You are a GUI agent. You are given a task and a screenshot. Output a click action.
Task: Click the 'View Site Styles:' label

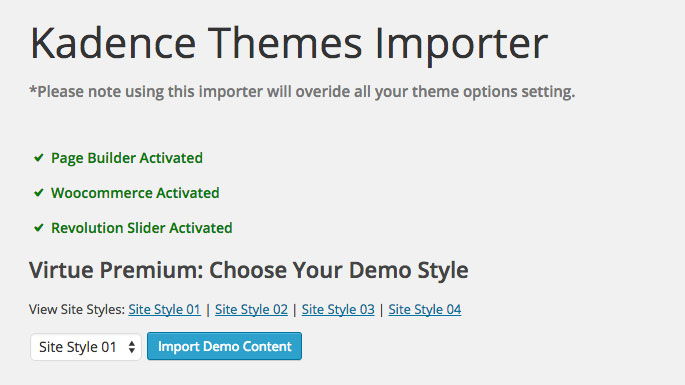click(77, 309)
